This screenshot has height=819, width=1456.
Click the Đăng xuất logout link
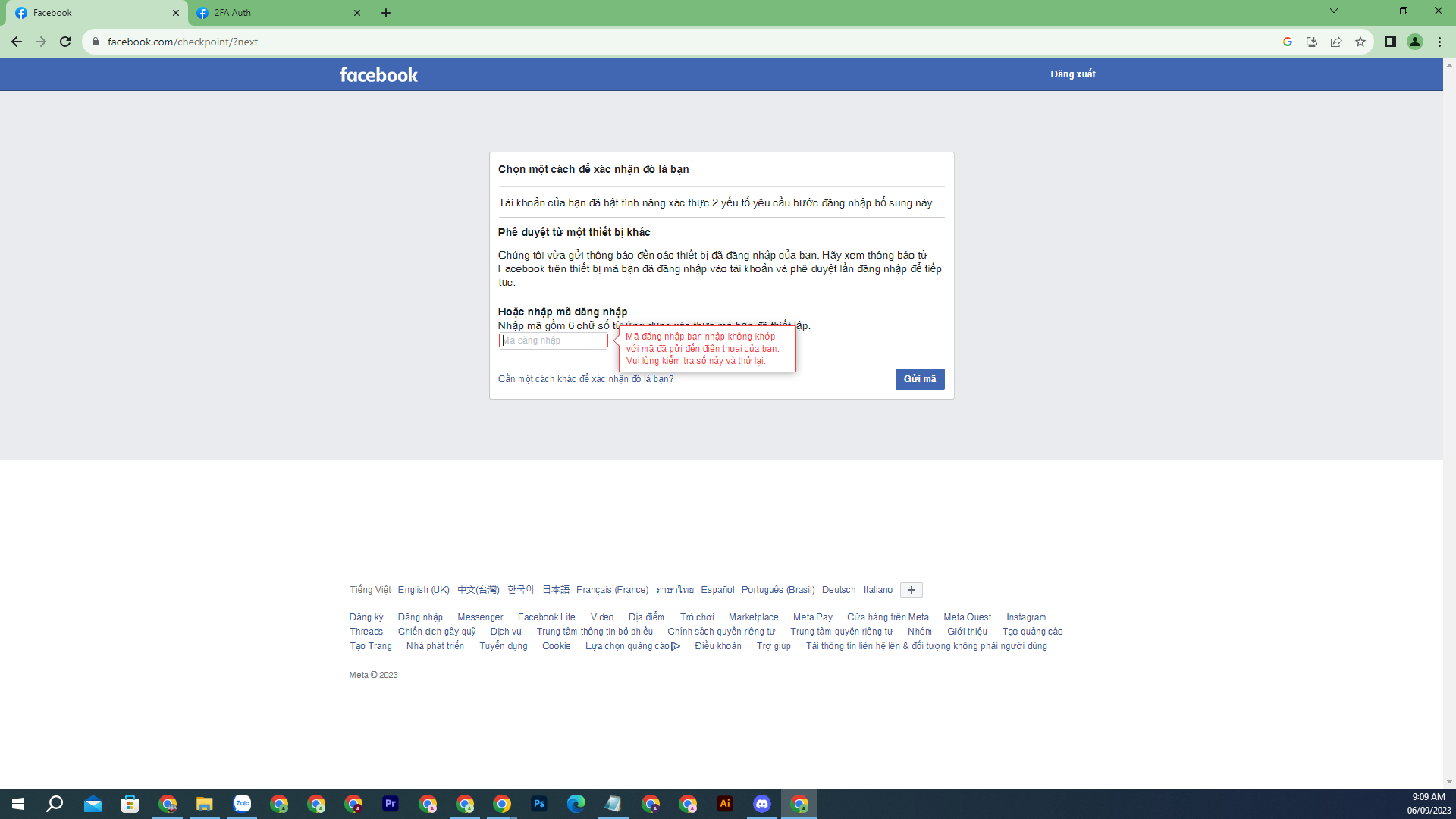point(1073,74)
